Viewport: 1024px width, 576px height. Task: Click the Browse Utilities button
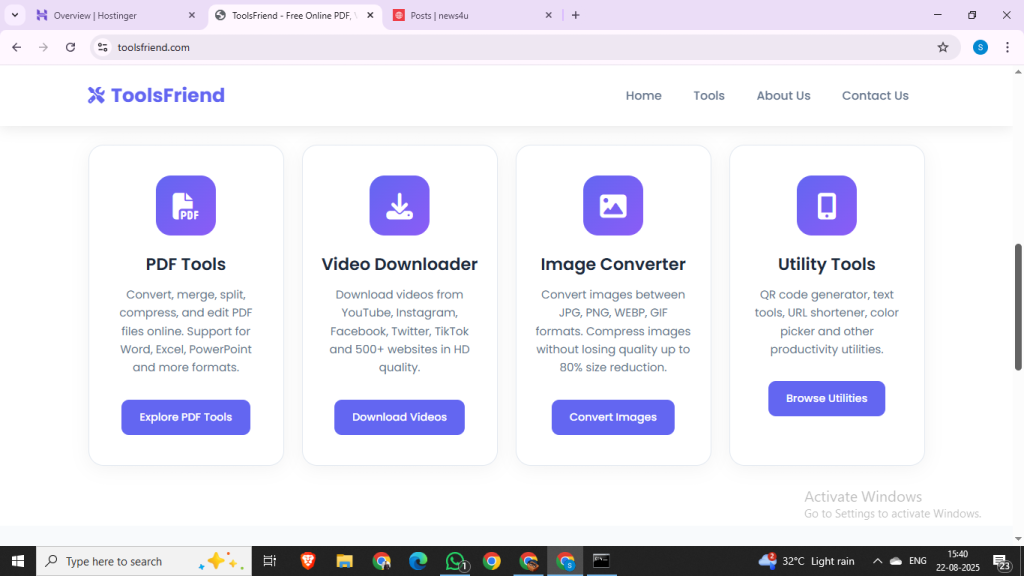(826, 398)
